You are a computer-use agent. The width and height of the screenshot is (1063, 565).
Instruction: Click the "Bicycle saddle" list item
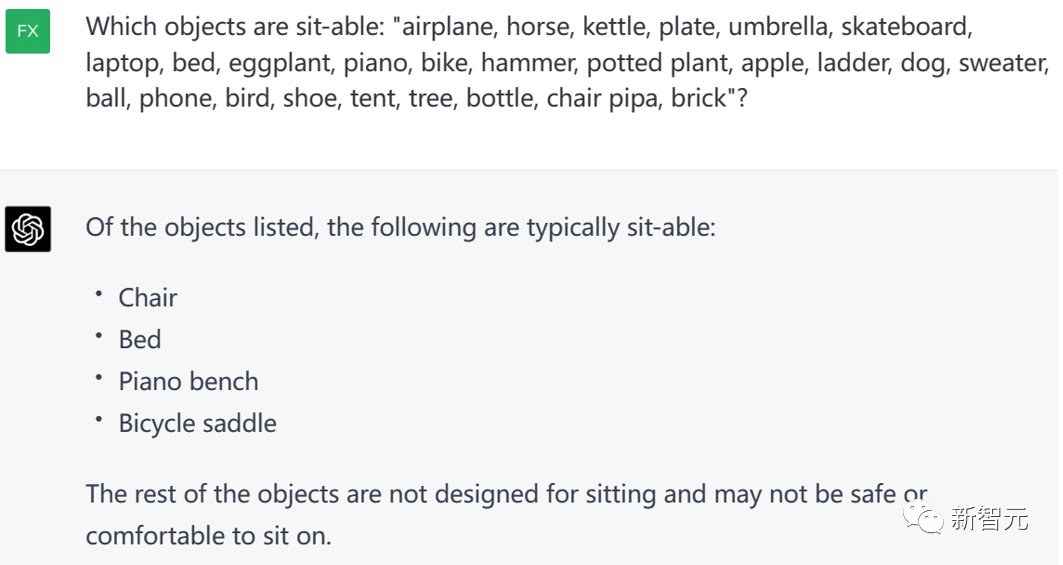[x=197, y=424]
